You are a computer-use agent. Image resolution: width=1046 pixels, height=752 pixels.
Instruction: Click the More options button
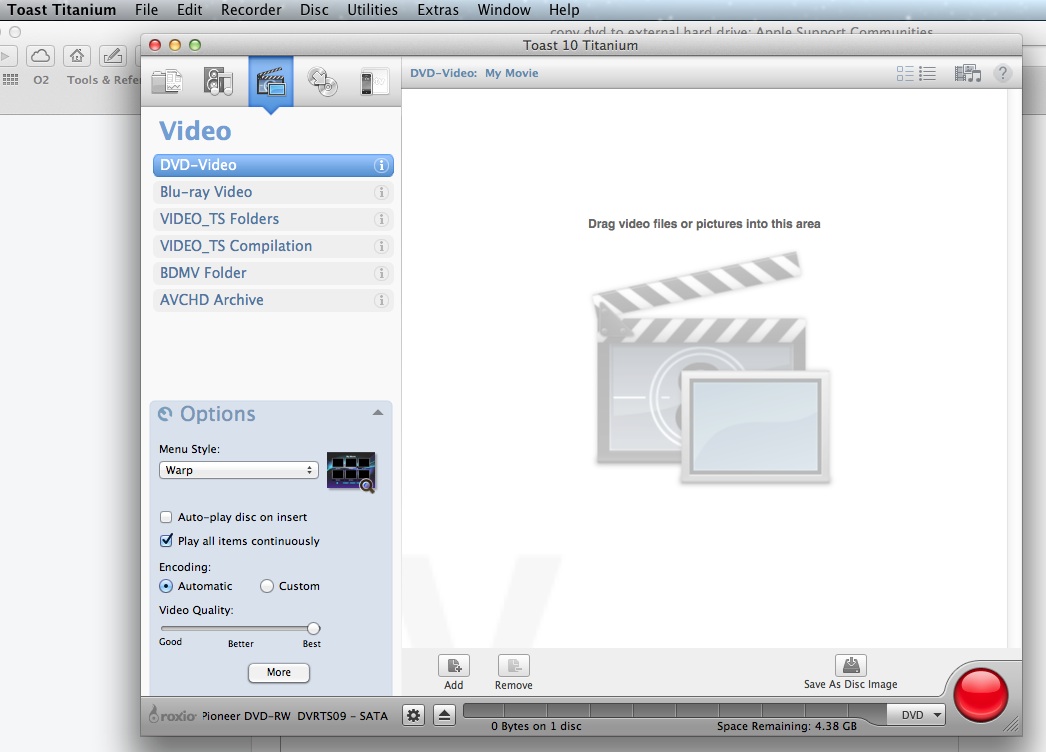coord(278,672)
